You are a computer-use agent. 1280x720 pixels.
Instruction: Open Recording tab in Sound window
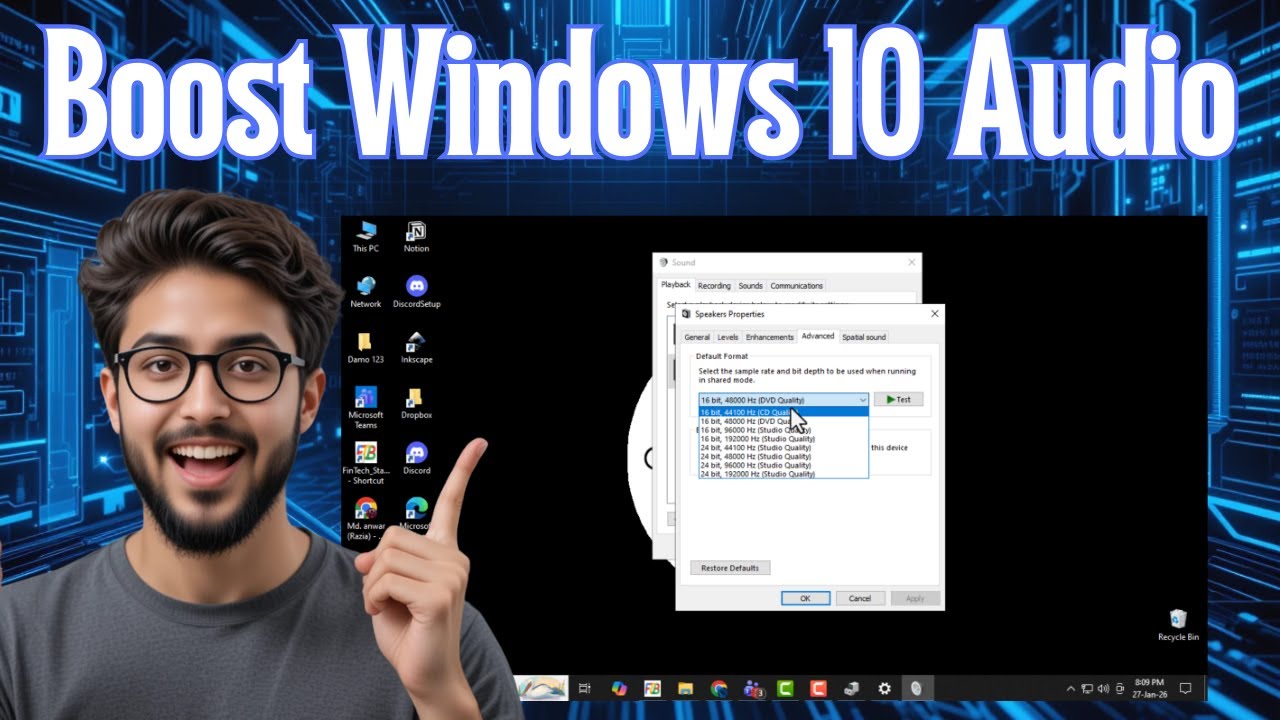click(714, 286)
